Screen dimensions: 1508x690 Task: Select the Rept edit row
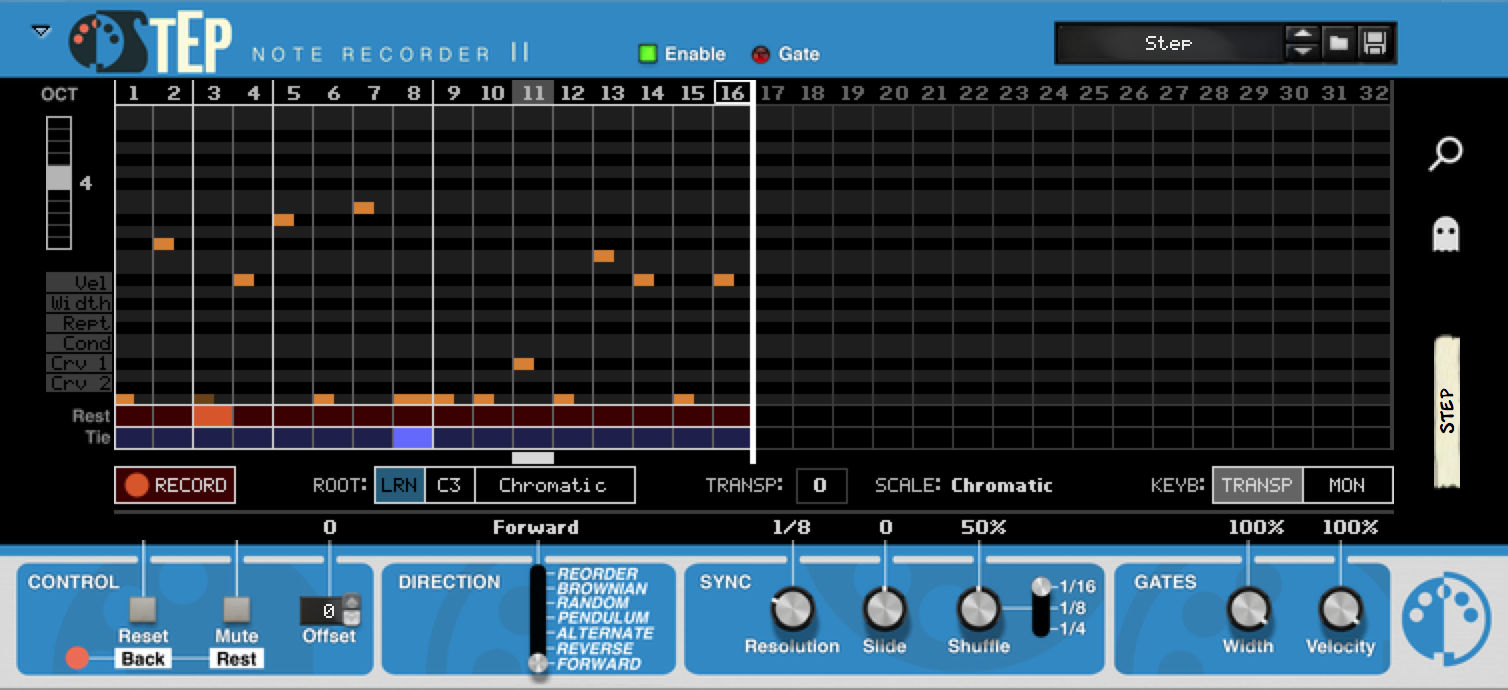pos(78,323)
